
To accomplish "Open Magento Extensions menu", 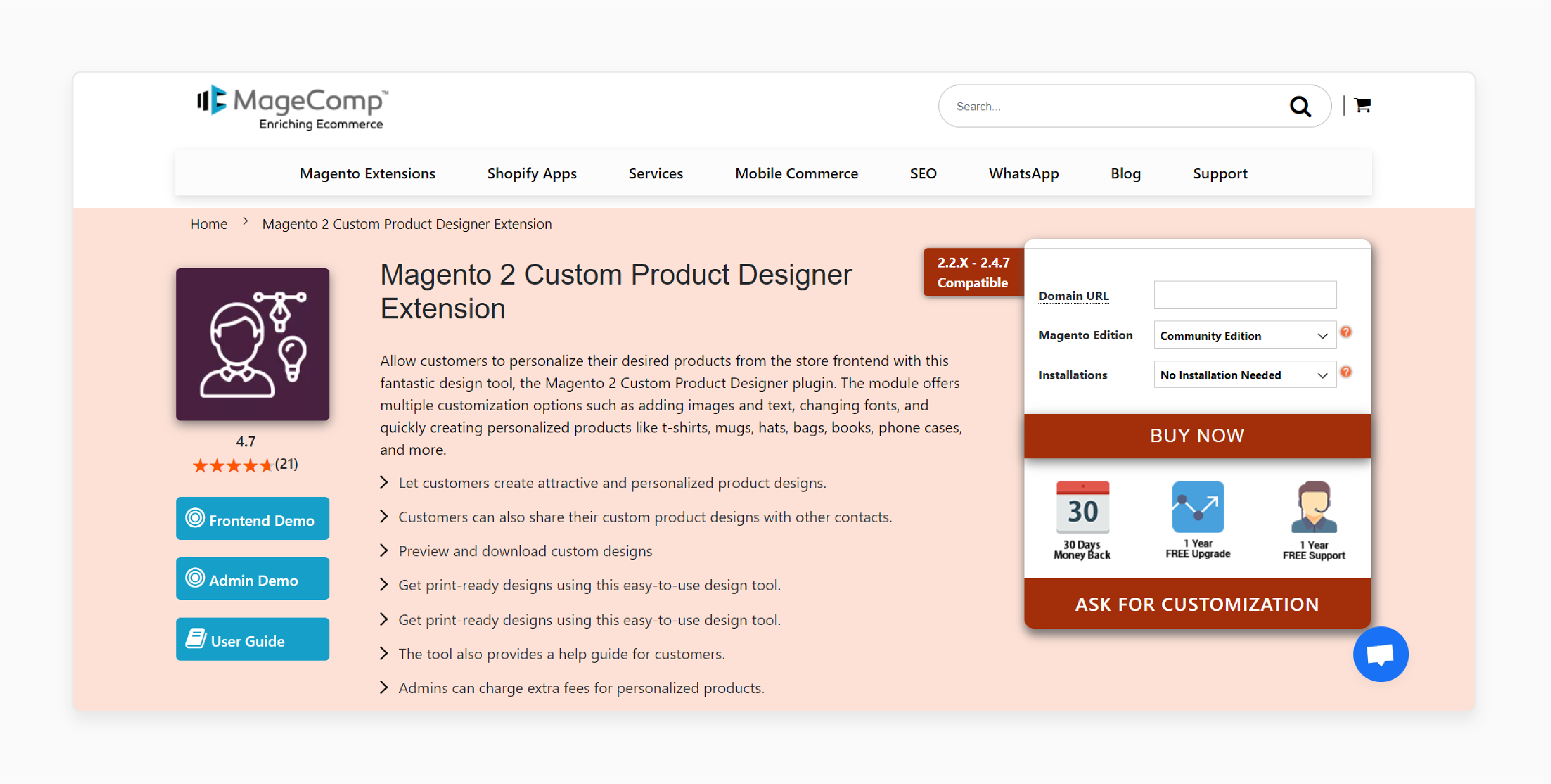I will 367,173.
